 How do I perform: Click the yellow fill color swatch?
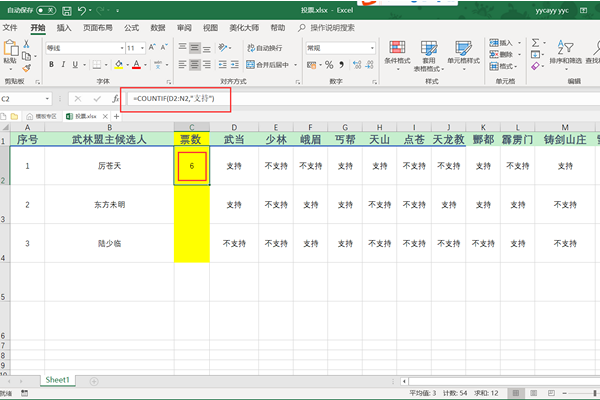[x=119, y=64]
